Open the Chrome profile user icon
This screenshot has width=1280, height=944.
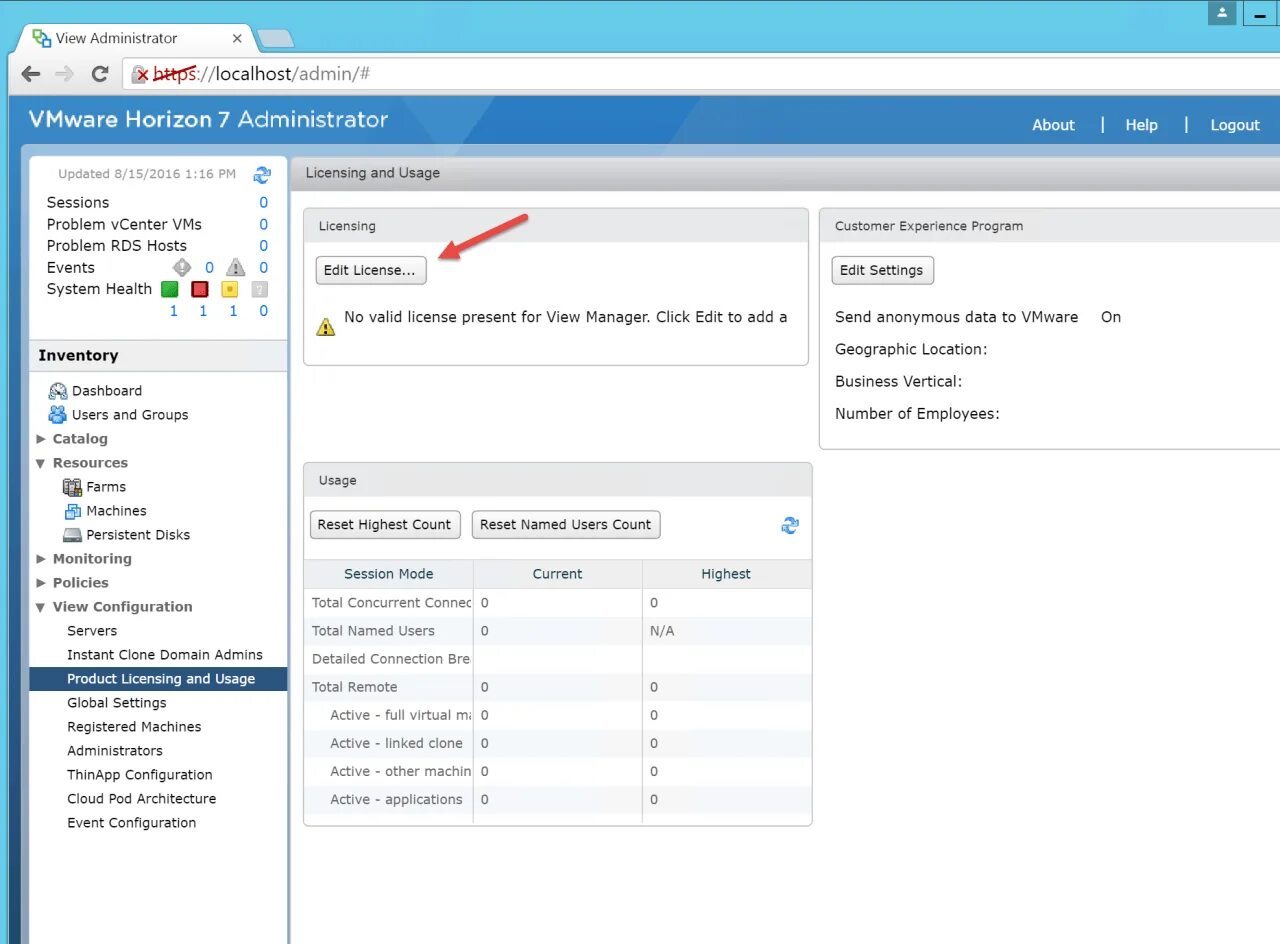pos(1222,13)
